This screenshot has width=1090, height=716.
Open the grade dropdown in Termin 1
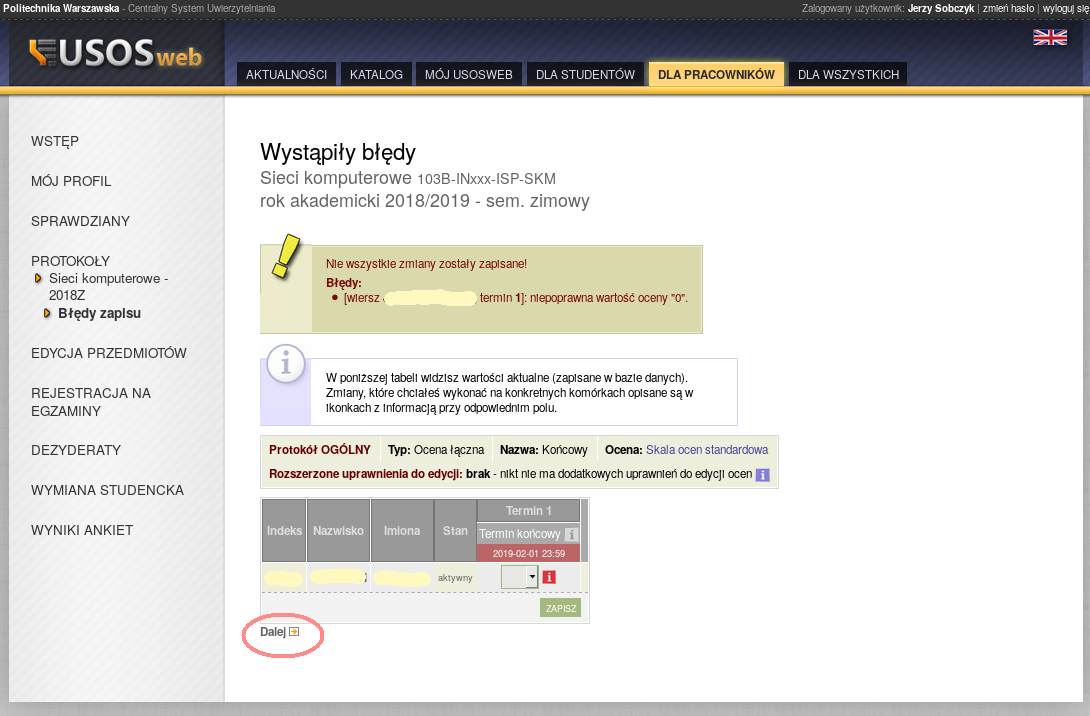click(x=531, y=577)
